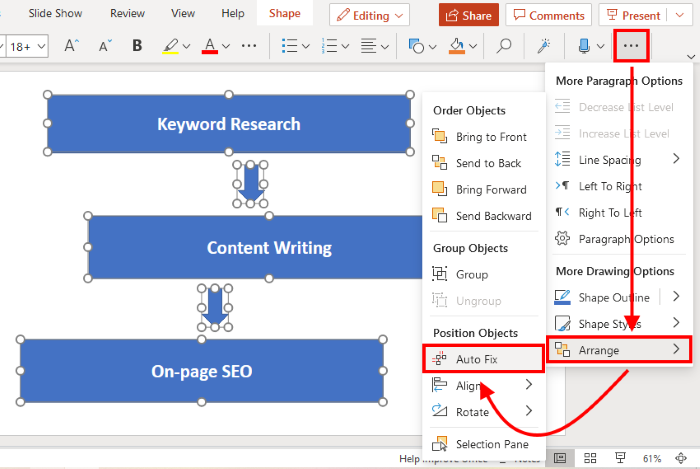This screenshot has height=469, width=700.
Task: Choose Bring Forward
Action: click(483, 189)
